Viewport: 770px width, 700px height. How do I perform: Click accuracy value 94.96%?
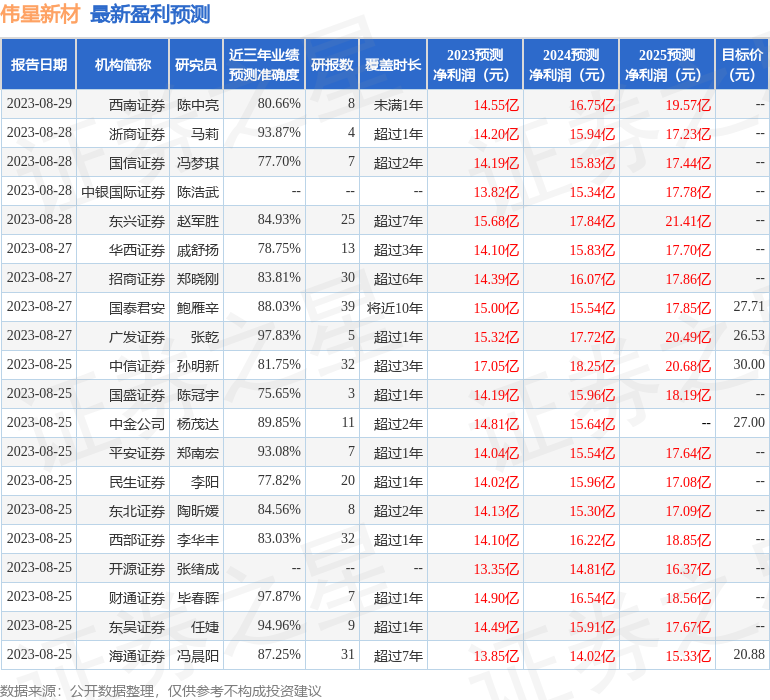click(279, 625)
